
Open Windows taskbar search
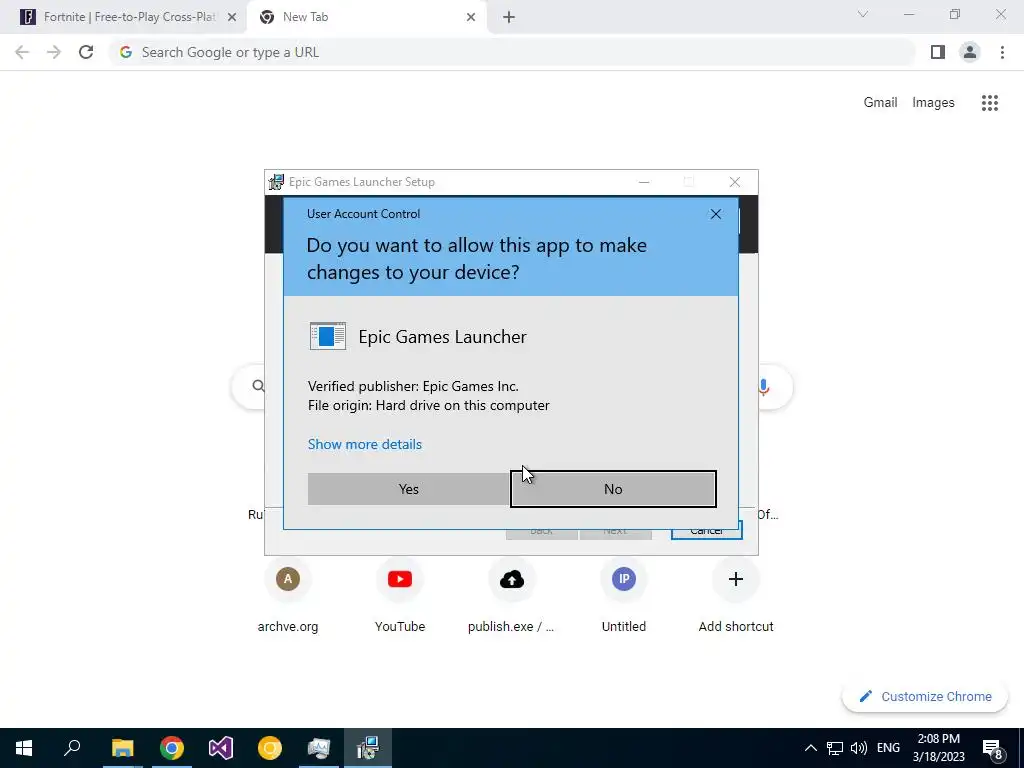pos(72,748)
